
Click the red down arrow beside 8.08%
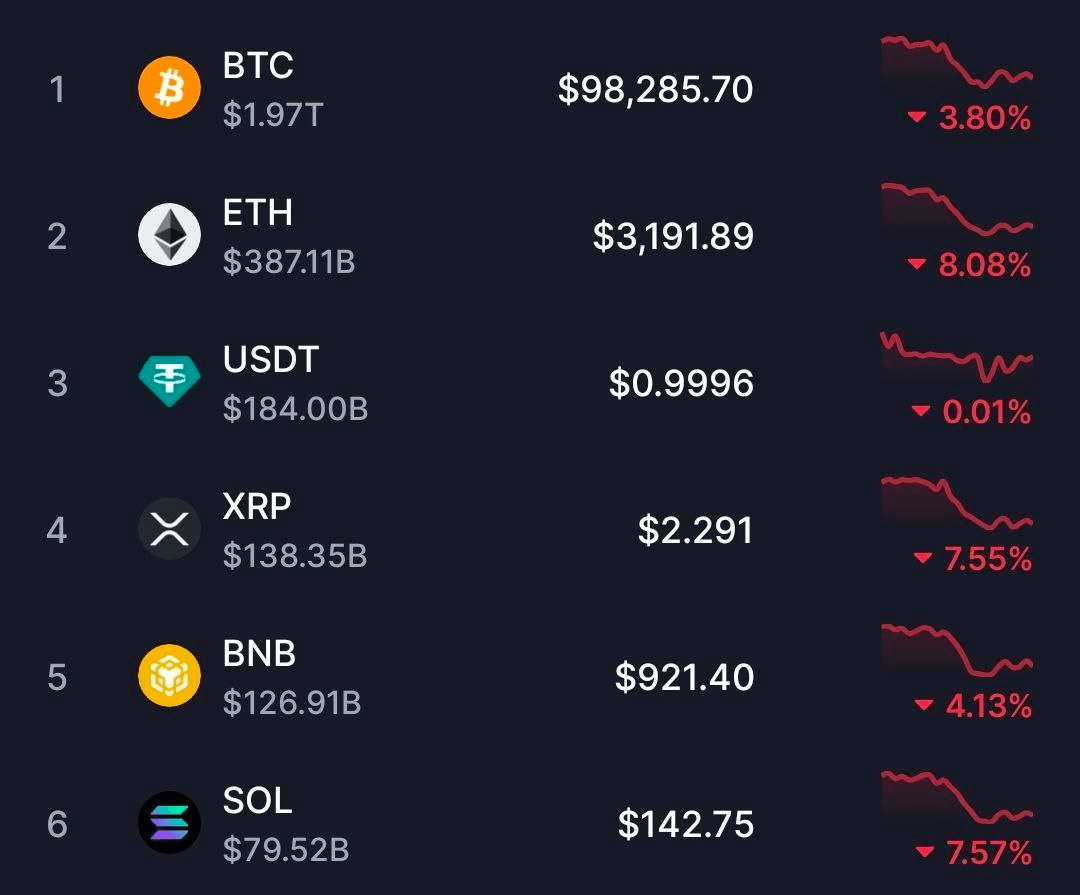tap(916, 265)
